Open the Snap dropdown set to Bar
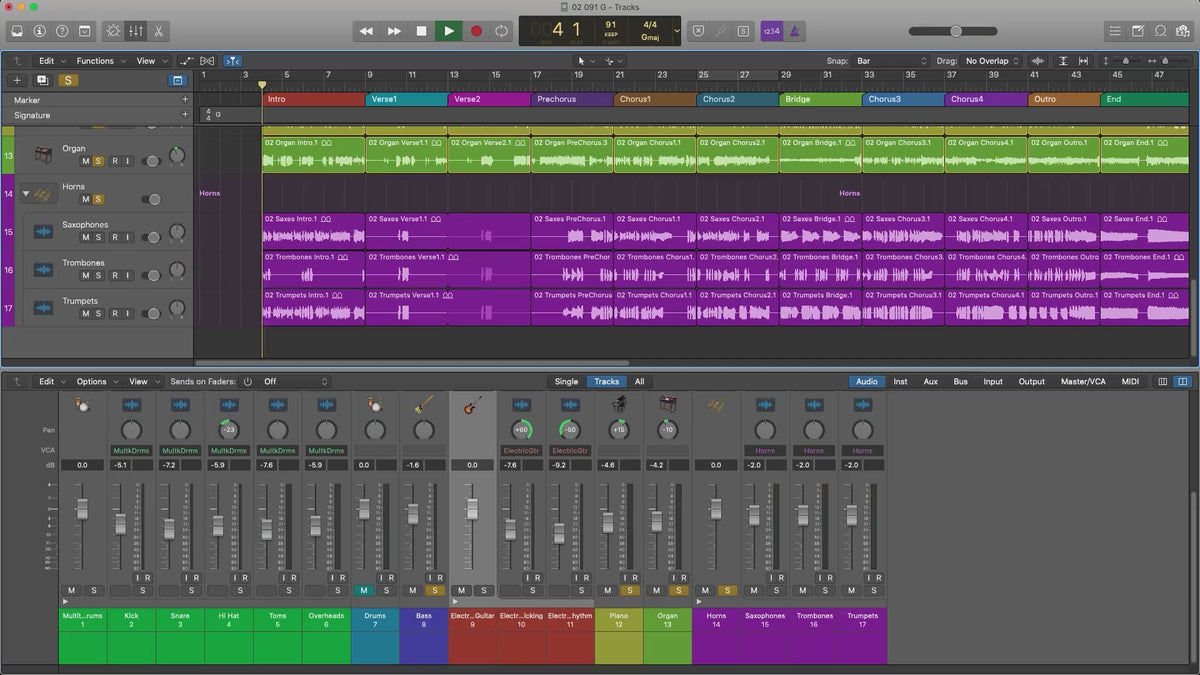 pos(892,61)
